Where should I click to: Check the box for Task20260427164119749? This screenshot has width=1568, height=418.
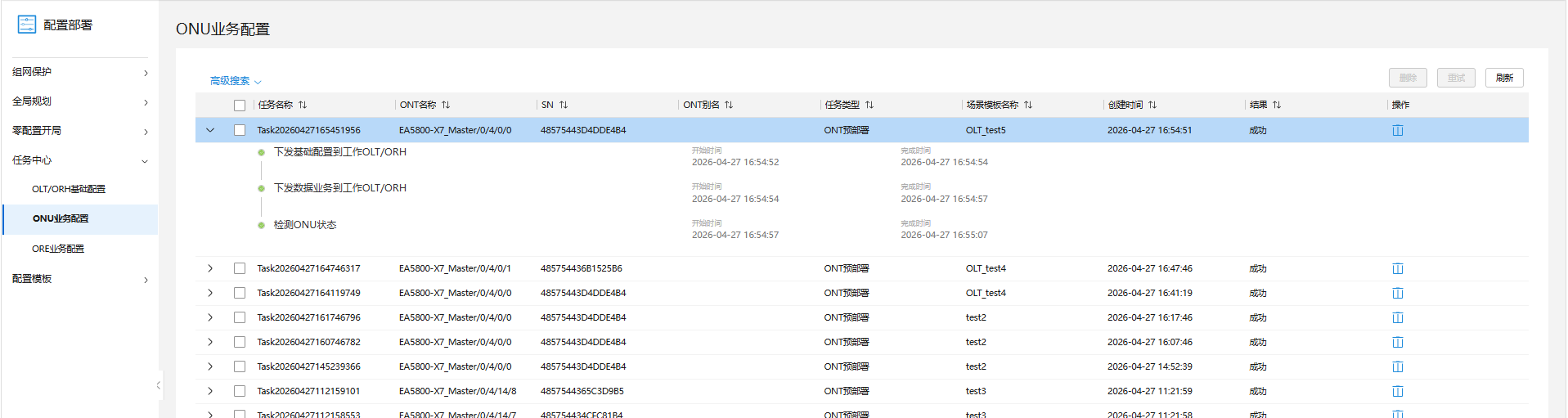click(240, 293)
